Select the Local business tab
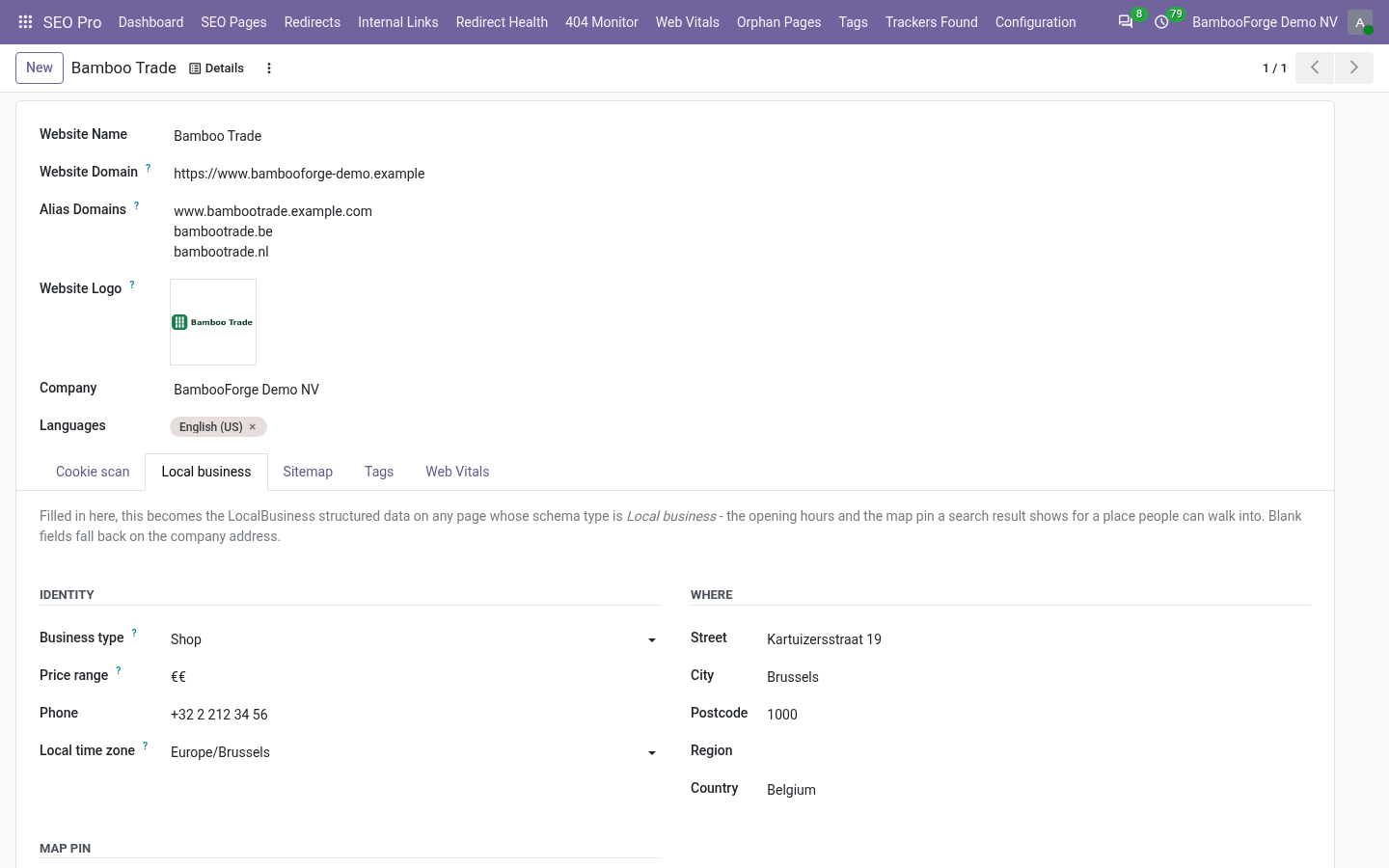Image resolution: width=1389 pixels, height=868 pixels. pyautogui.click(x=206, y=472)
